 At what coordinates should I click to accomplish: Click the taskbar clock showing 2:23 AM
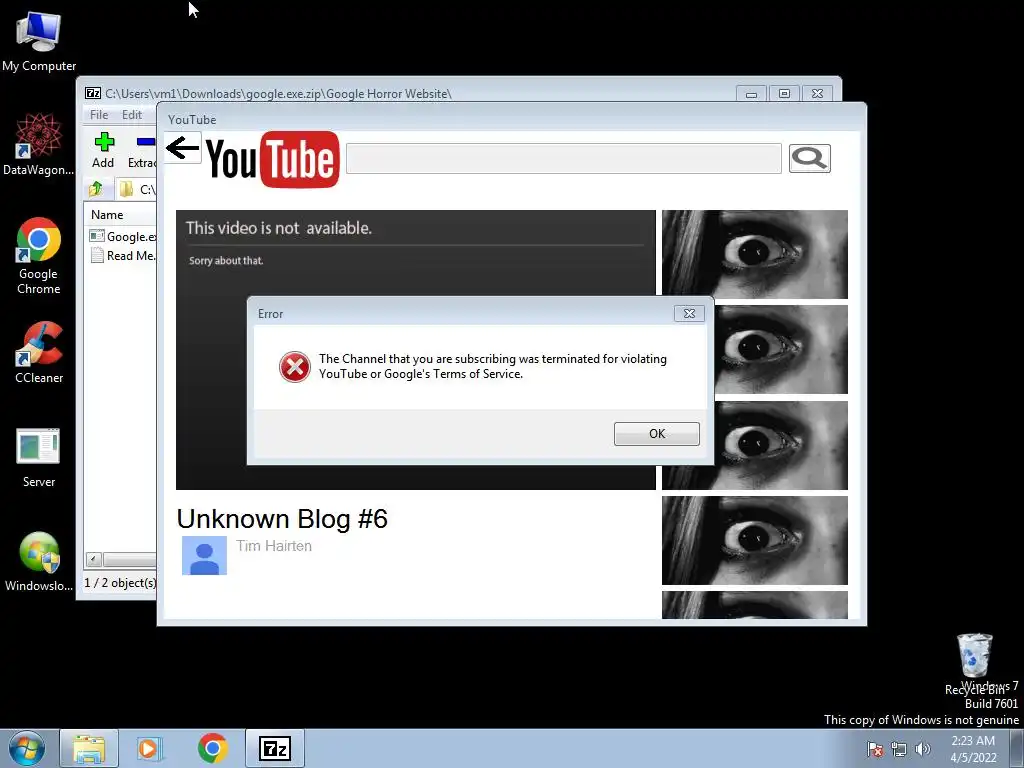pyautogui.click(x=973, y=748)
